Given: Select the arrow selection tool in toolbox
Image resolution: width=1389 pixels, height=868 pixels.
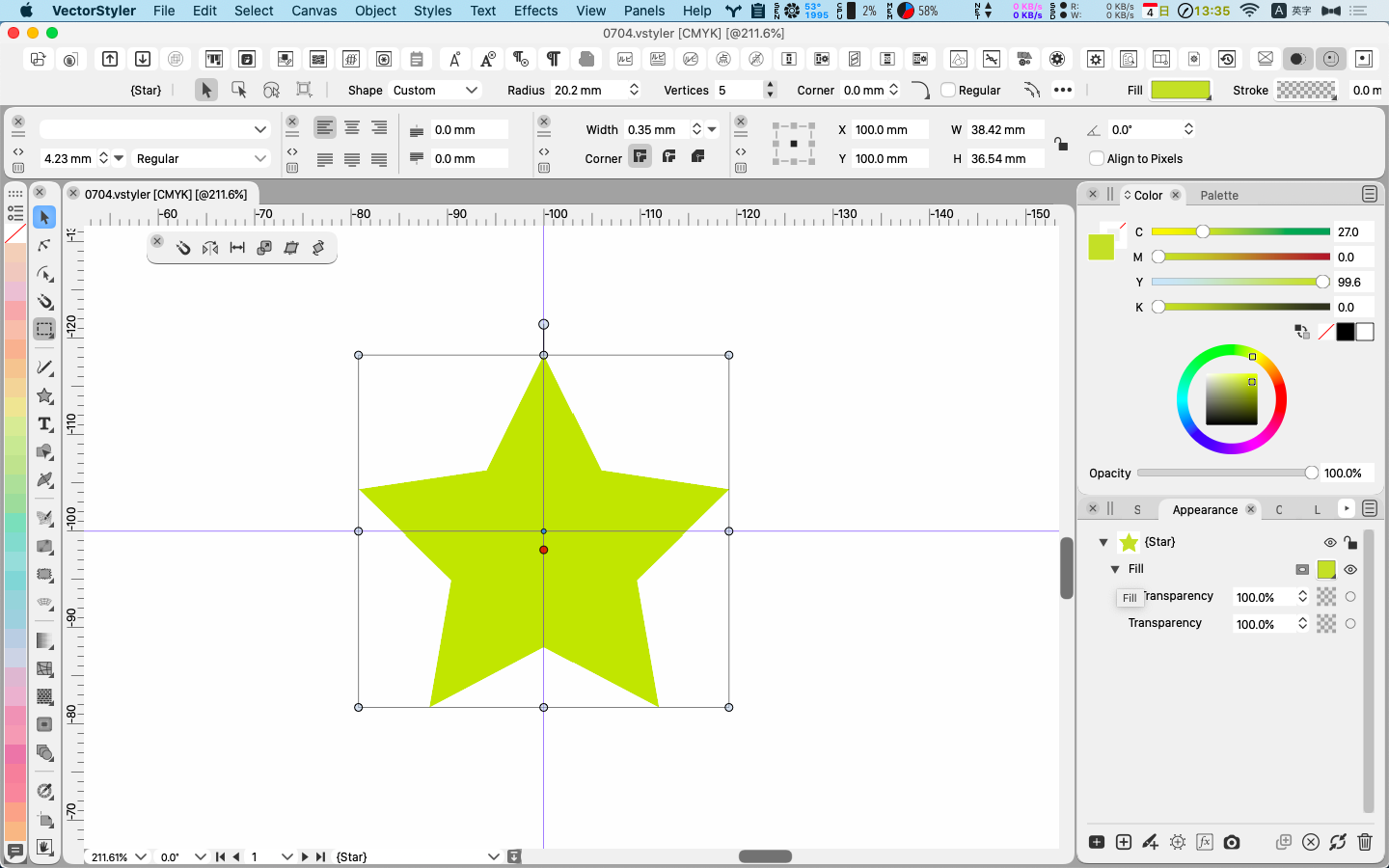Looking at the screenshot, I should click(x=44, y=217).
